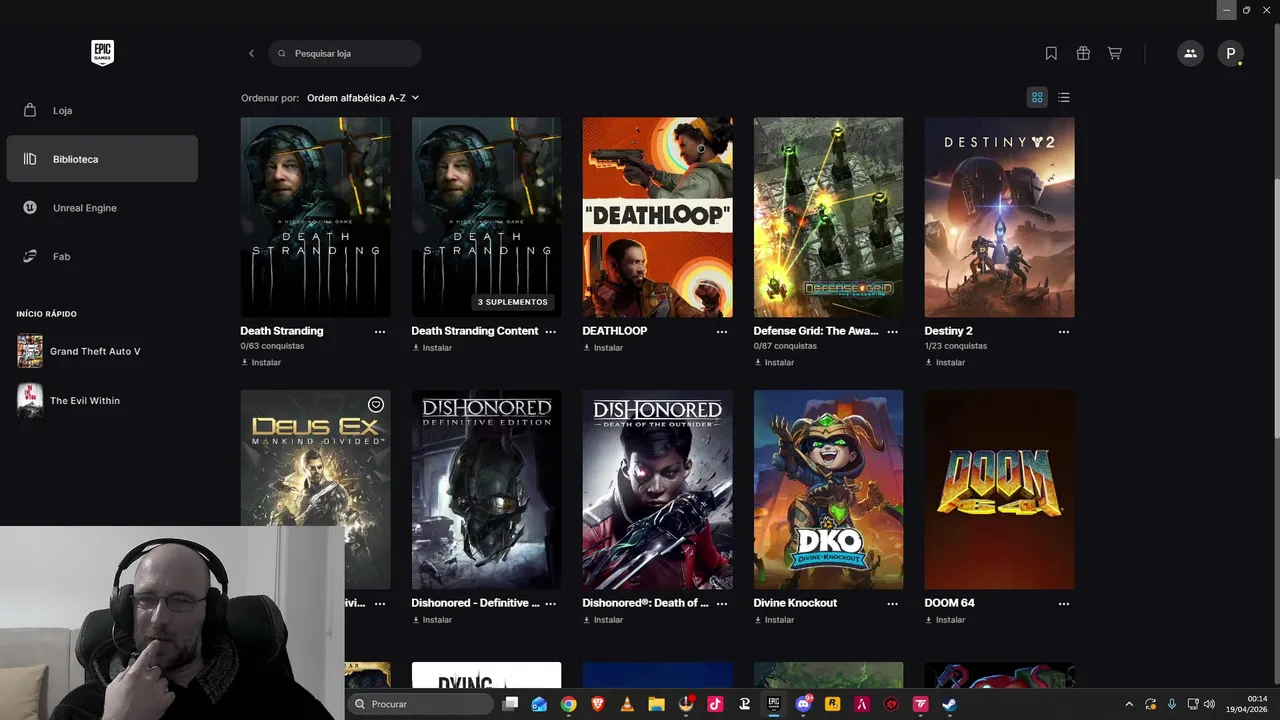Go back with the arrow beside search
Viewport: 1280px width, 720px height.
point(251,53)
